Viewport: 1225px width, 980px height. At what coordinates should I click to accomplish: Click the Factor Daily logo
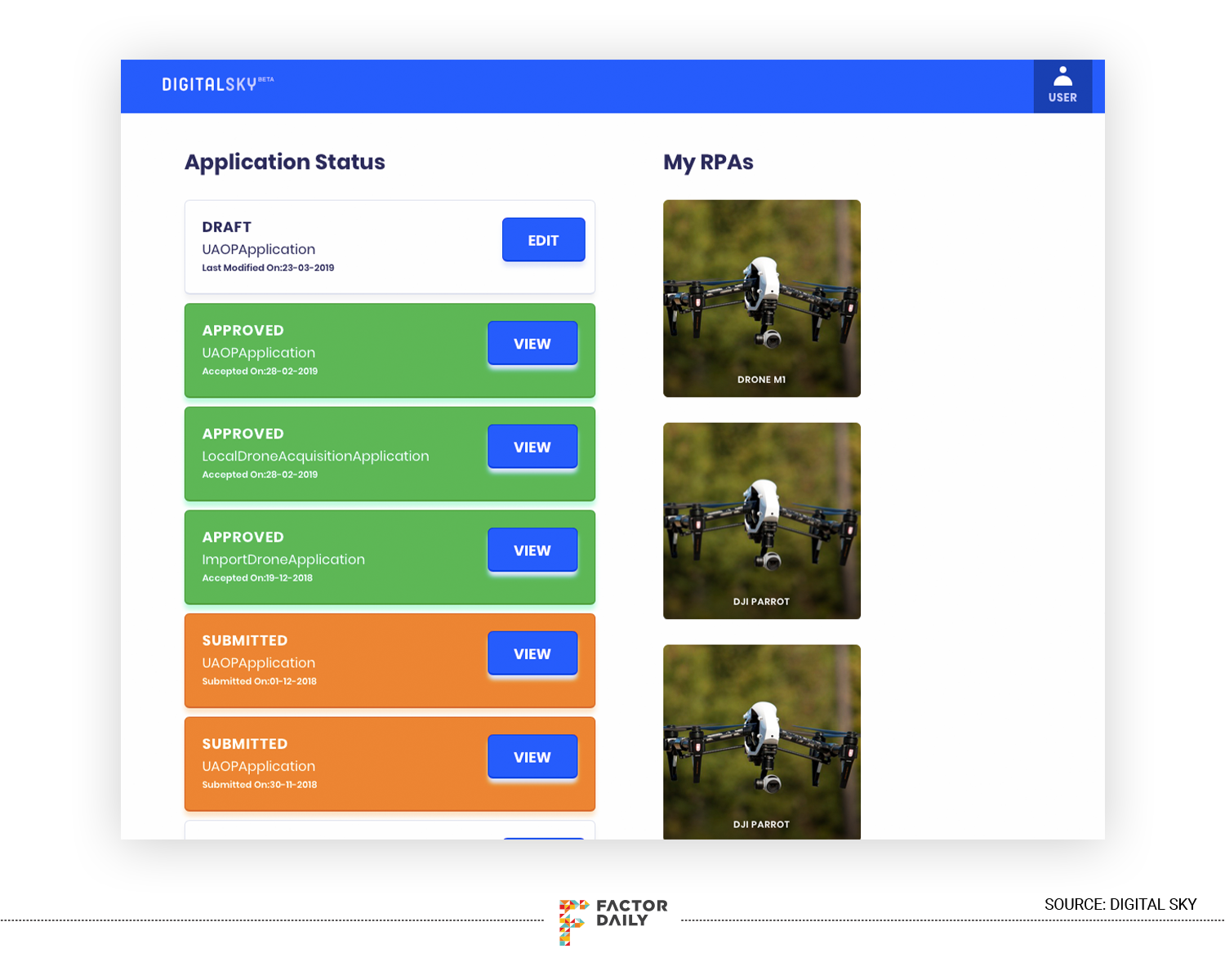tap(612, 920)
